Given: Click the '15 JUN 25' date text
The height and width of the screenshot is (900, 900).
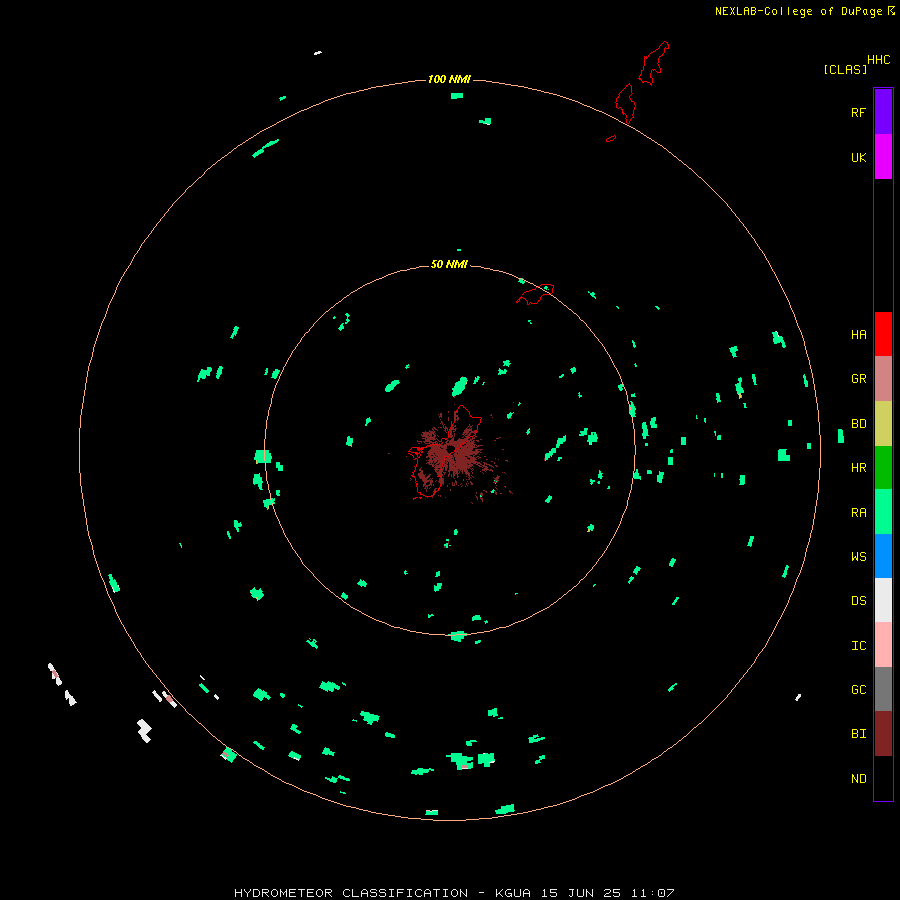Looking at the screenshot, I should tap(581, 893).
